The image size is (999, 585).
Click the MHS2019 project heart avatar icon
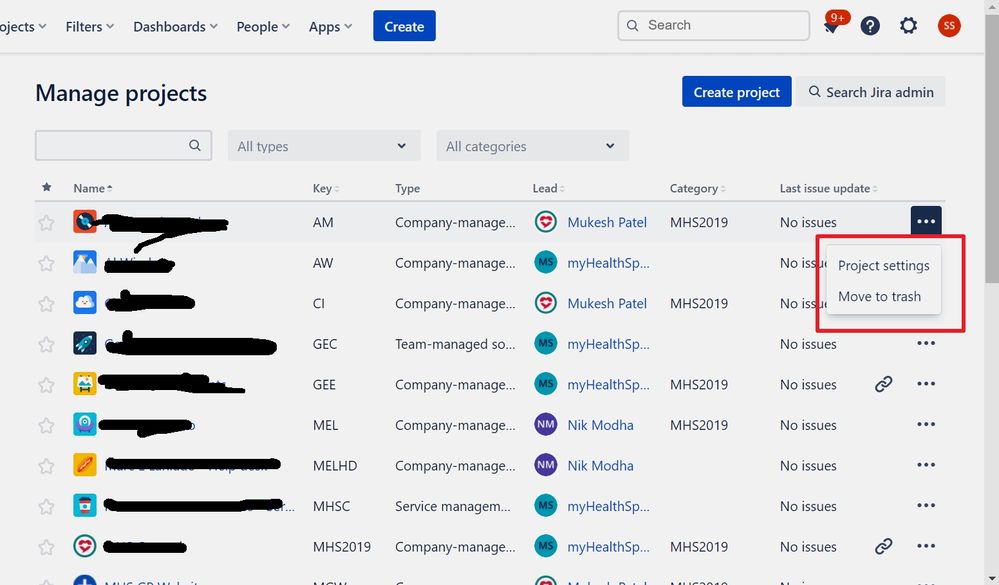[x=85, y=546]
